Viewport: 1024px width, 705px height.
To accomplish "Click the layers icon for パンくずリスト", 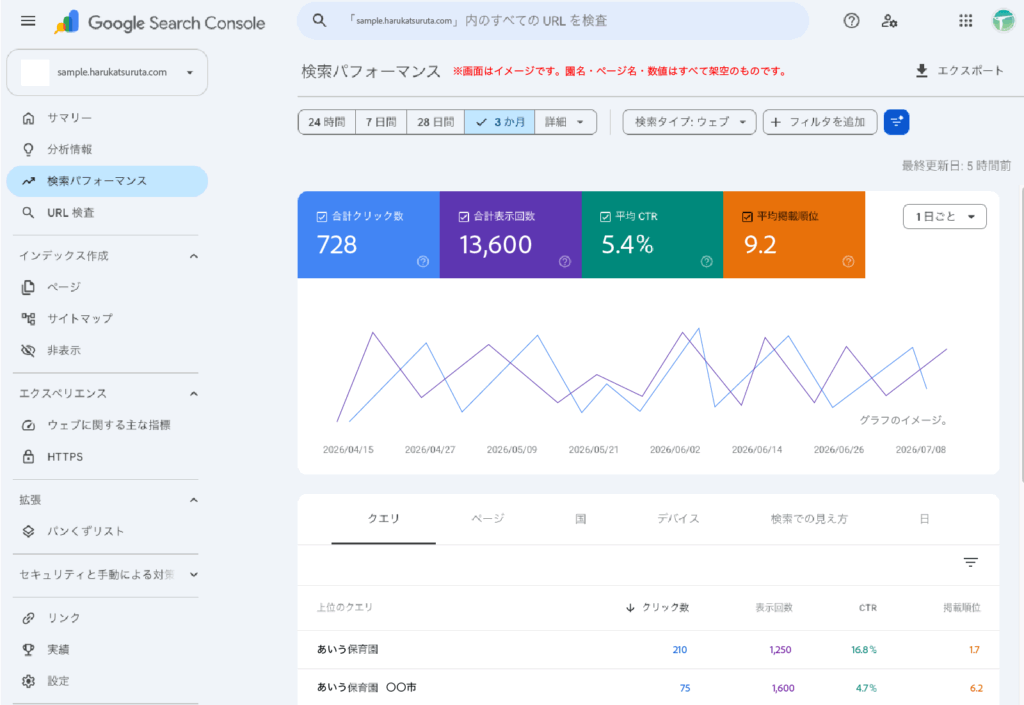I will coord(28,531).
